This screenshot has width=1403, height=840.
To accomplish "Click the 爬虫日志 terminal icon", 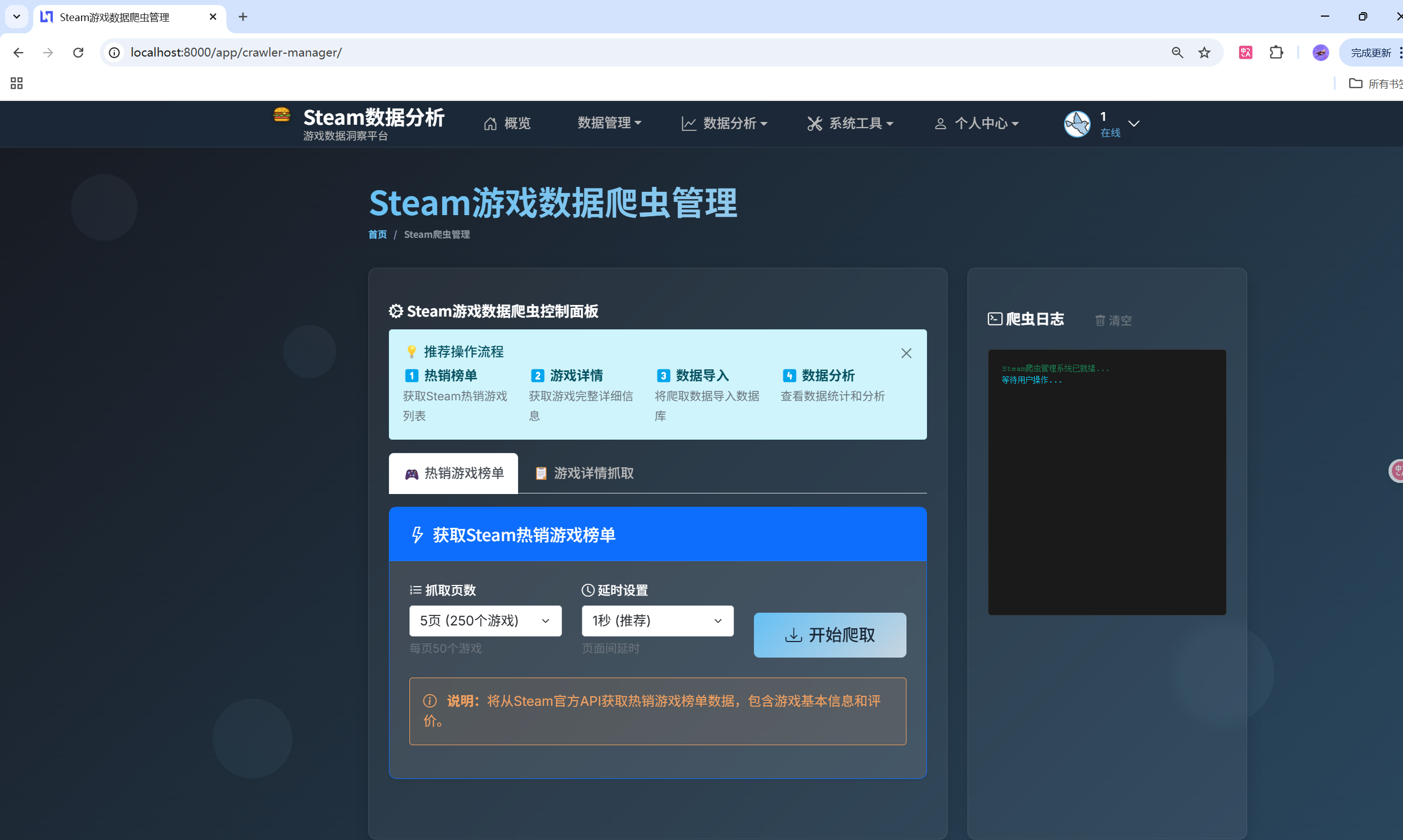I will 995,319.
